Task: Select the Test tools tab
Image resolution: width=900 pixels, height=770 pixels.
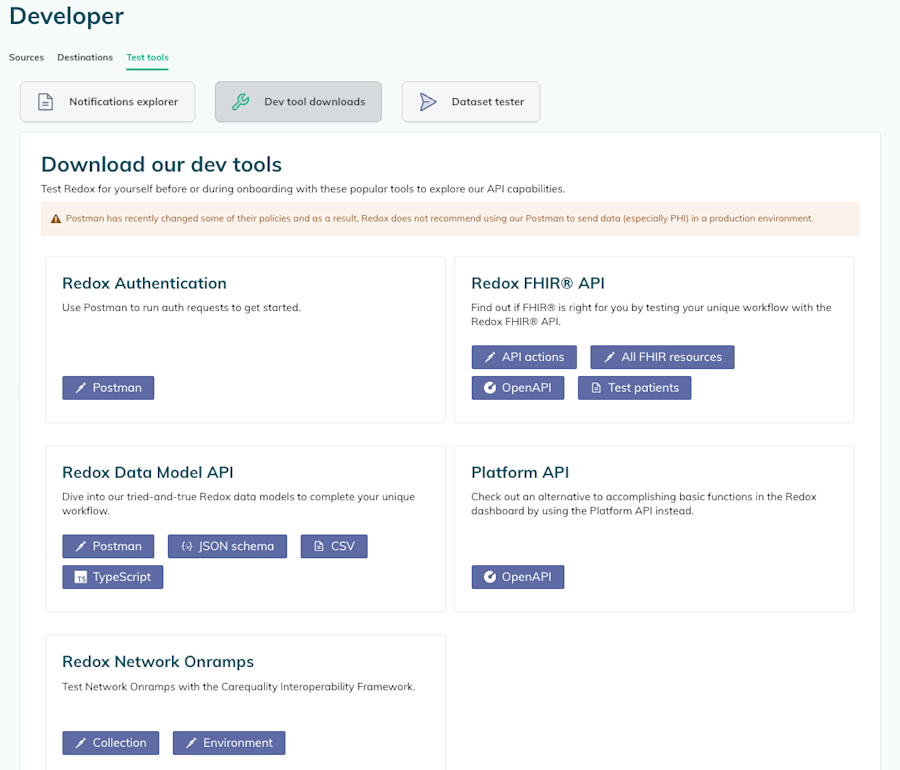Action: point(147,57)
